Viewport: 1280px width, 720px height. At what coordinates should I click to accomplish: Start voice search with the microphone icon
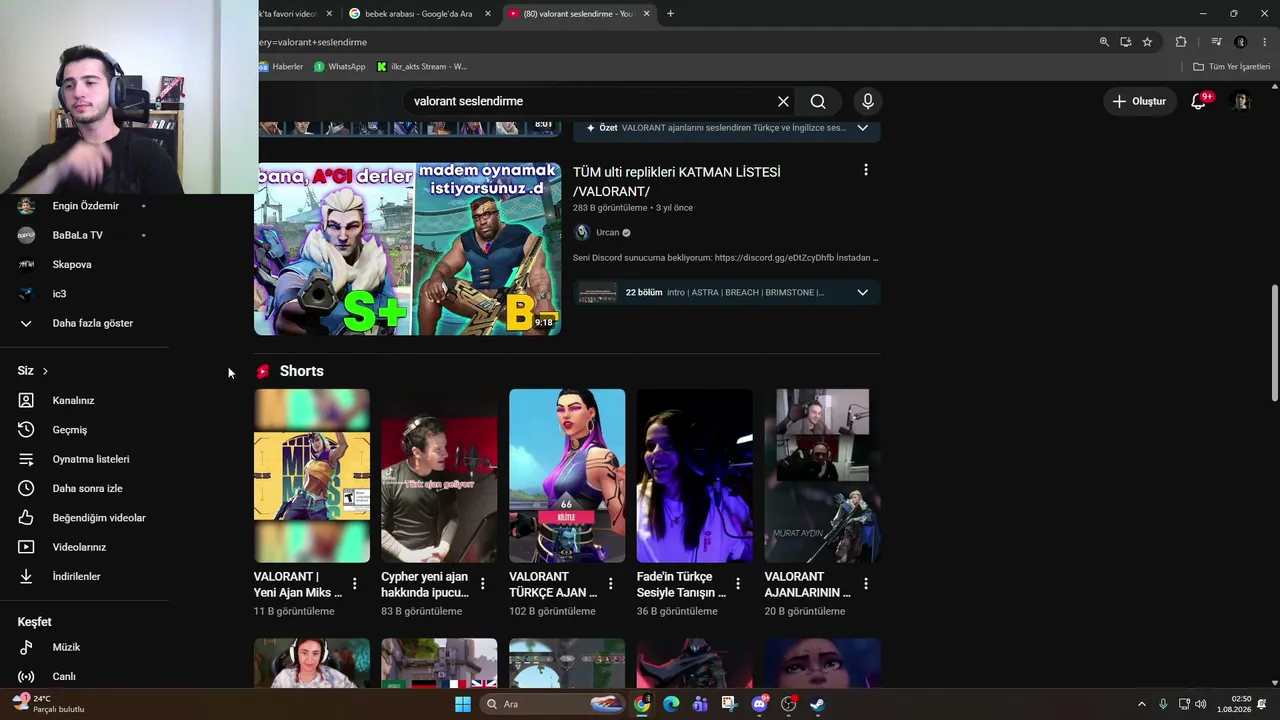[868, 101]
